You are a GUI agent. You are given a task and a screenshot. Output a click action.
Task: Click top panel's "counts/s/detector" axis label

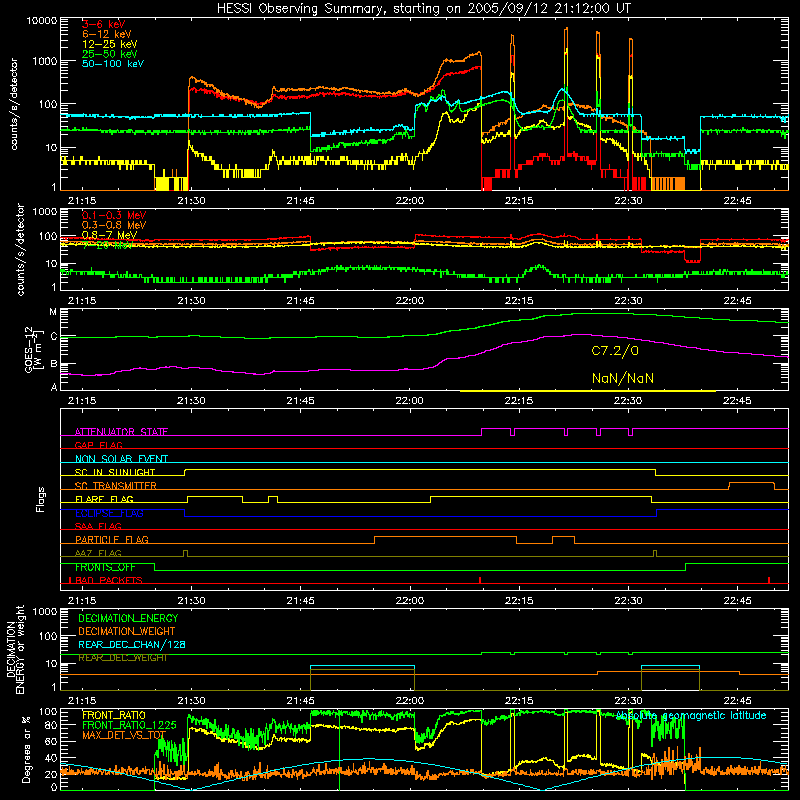[14, 104]
